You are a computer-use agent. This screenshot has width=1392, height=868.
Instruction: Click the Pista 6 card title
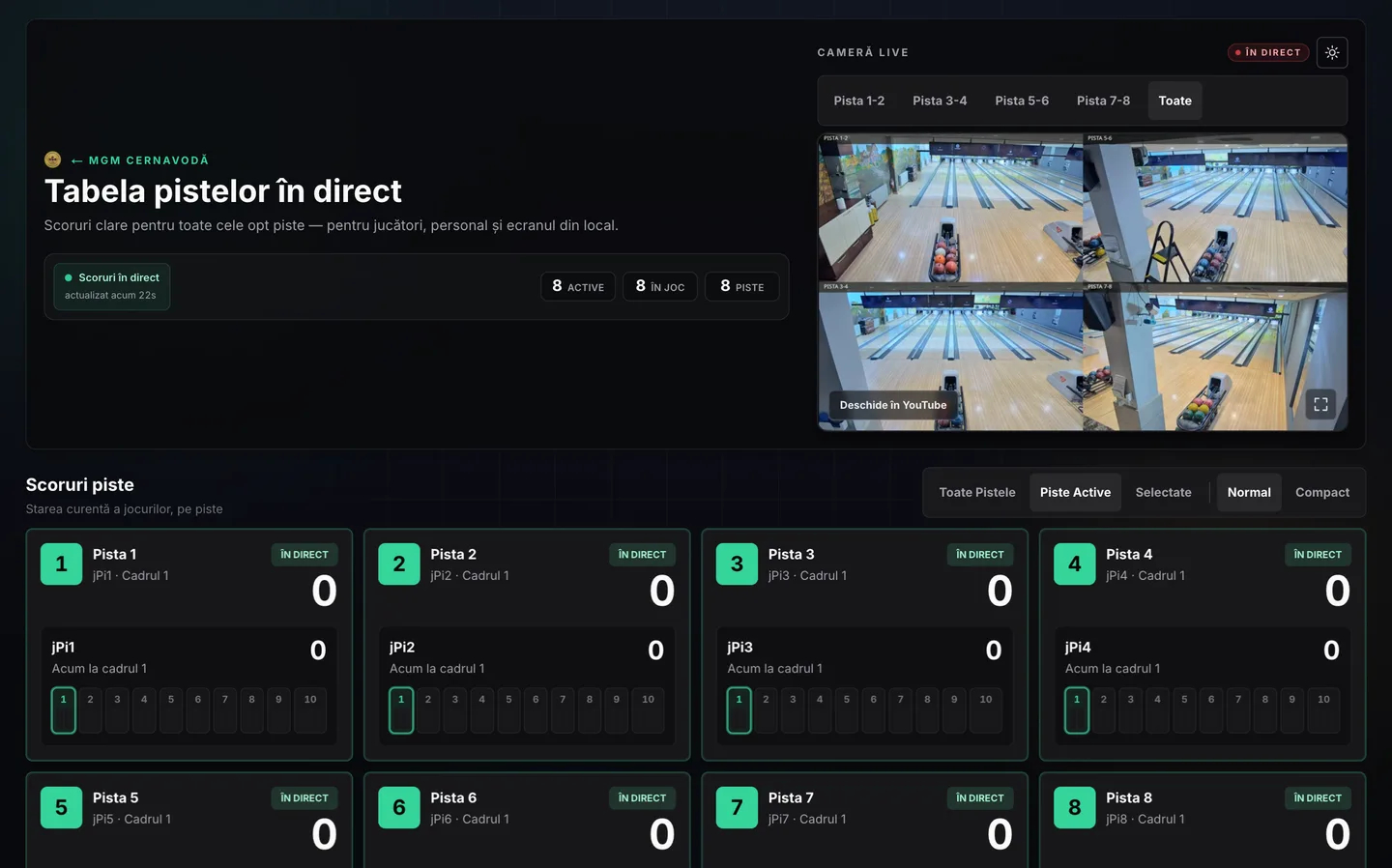click(453, 797)
